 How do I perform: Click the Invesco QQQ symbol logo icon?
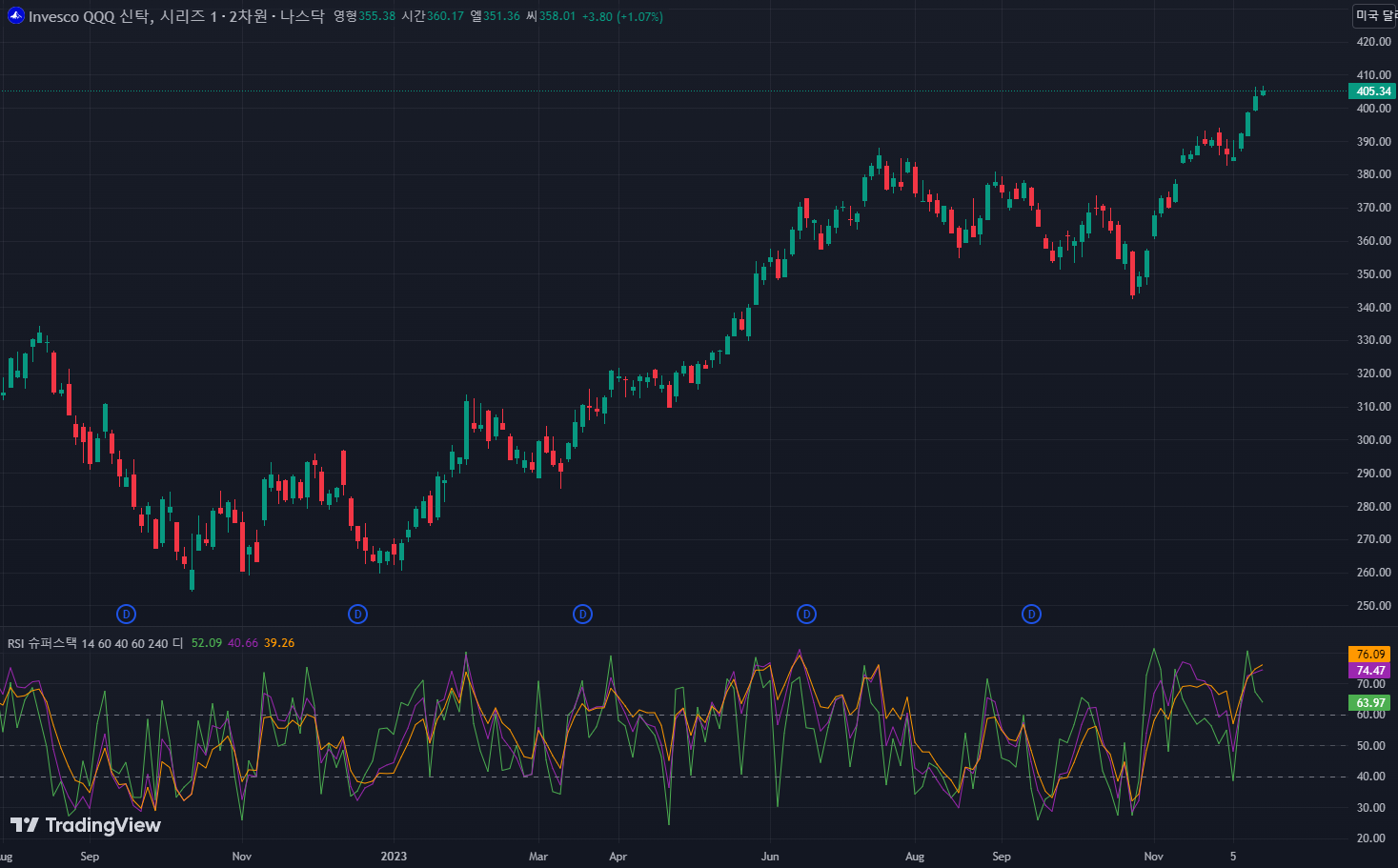click(16, 16)
